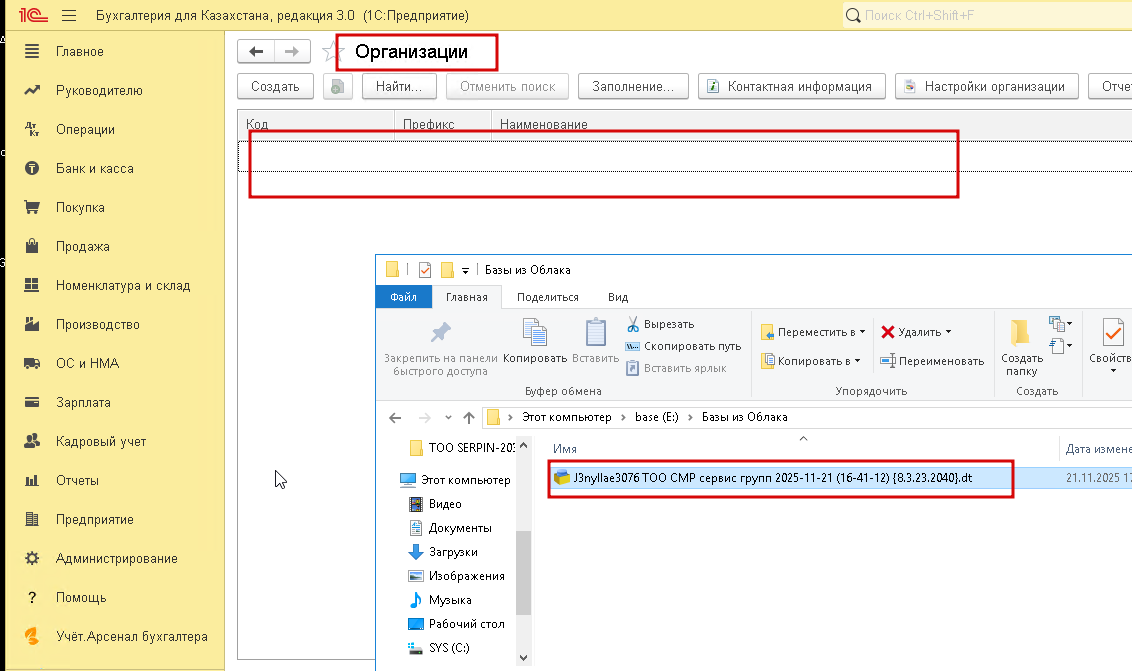
Task: Click the Найти... button
Action: pos(399,87)
